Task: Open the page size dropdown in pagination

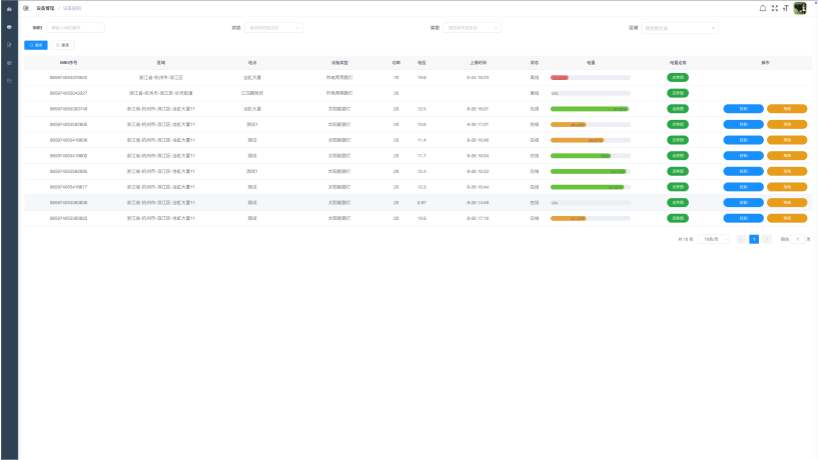Action: [x=715, y=239]
